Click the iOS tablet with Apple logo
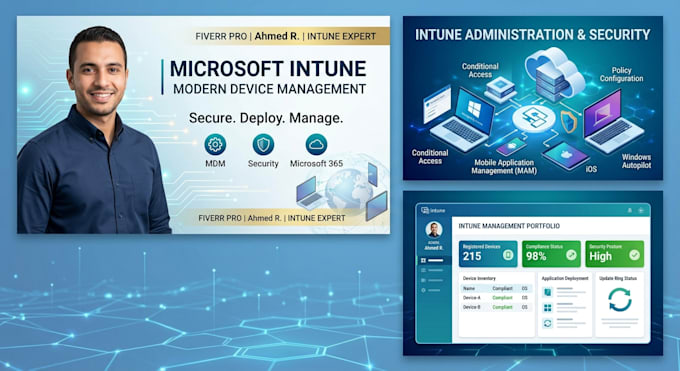680x371 pixels. [x=566, y=155]
